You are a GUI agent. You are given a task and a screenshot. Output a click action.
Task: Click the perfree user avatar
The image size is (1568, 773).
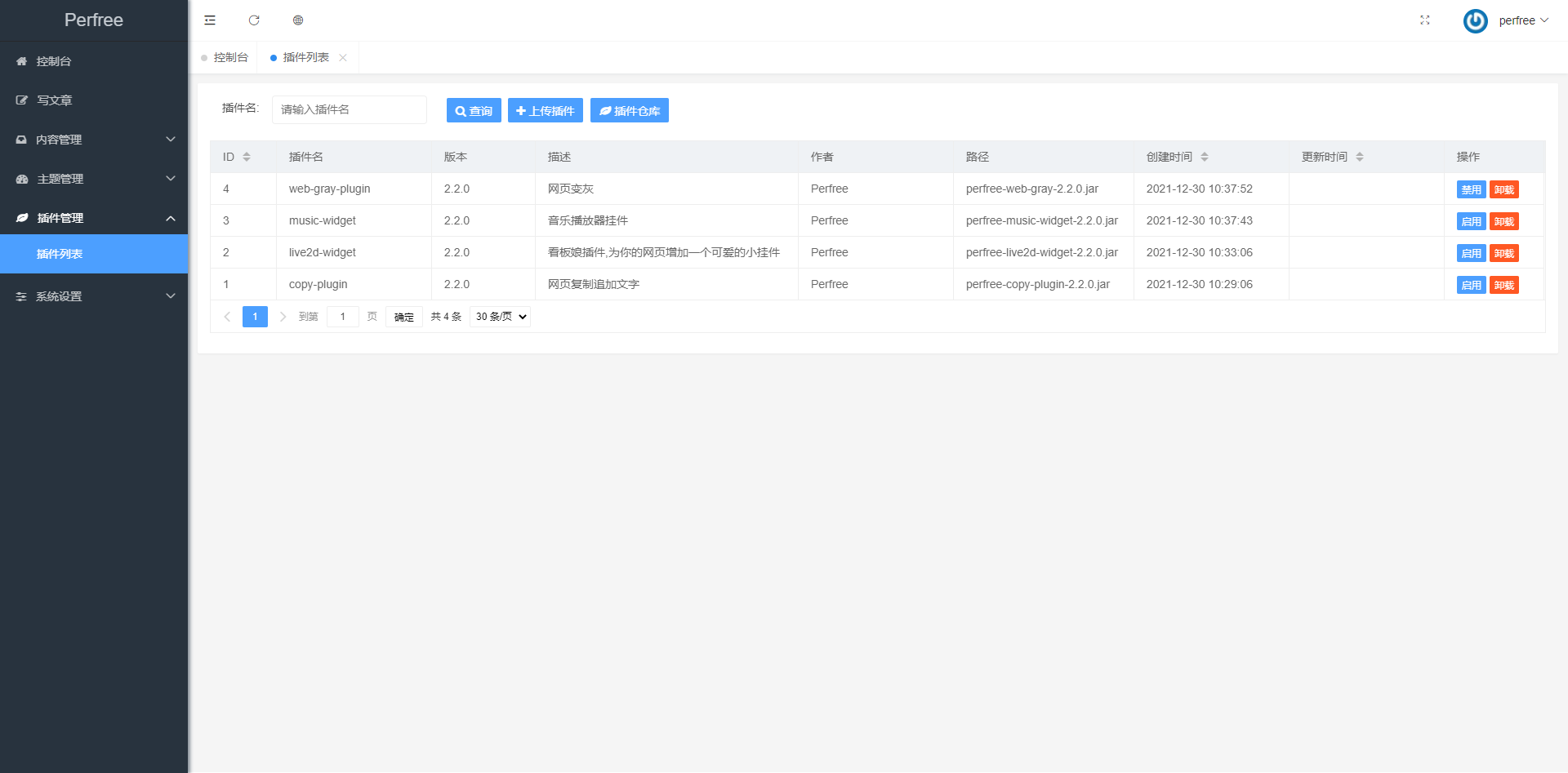tap(1475, 20)
